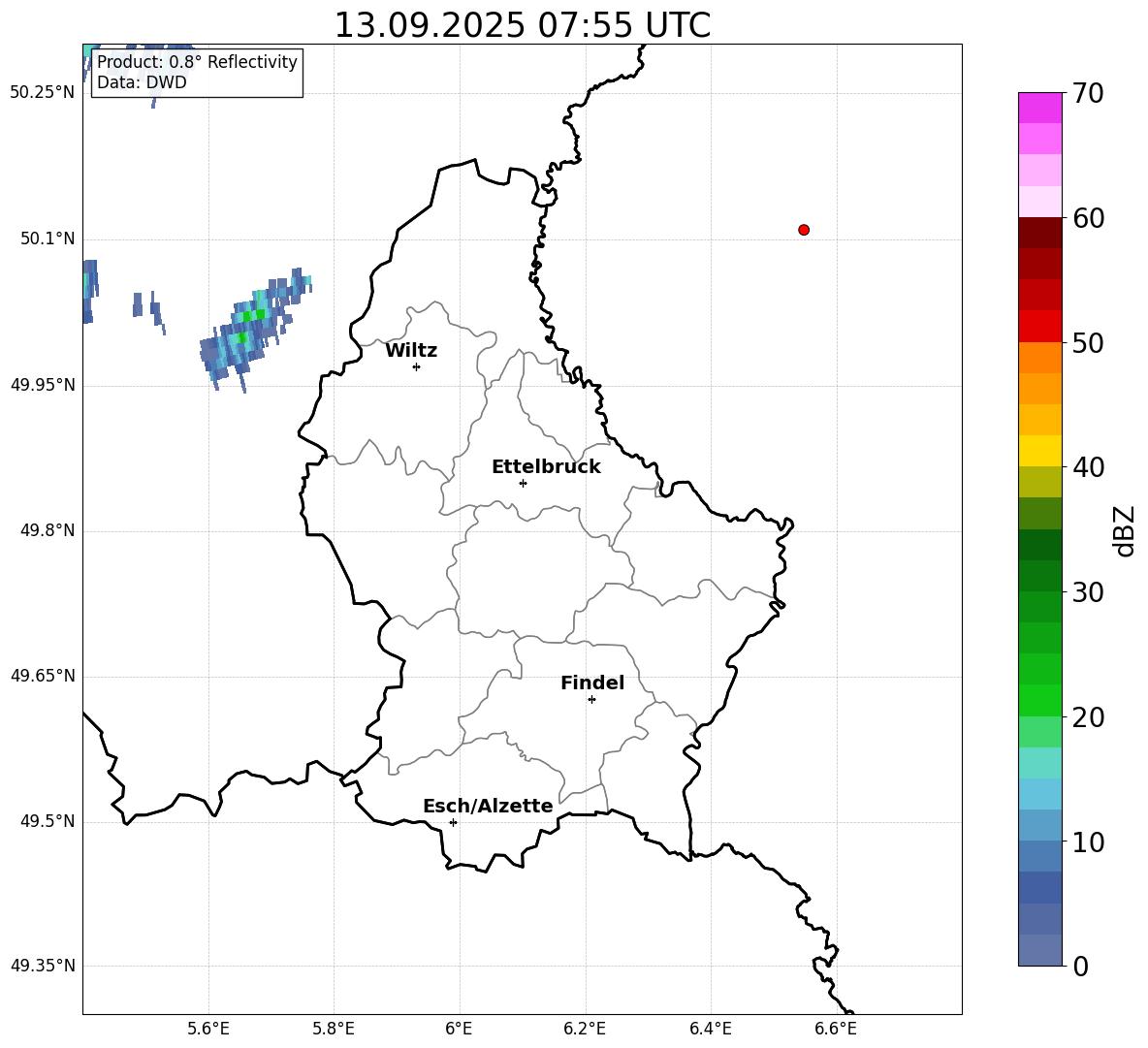Click the 5.8°E longitude label
Screen dimensions: 1148x1048
tap(334, 1029)
